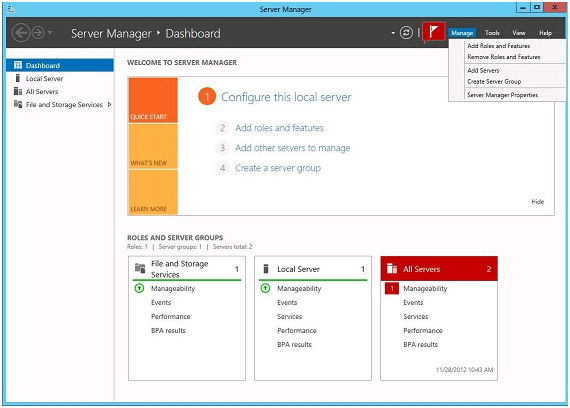This screenshot has height=408, width=570.
Task: Click the orange step 1 circle
Action: pyautogui.click(x=207, y=97)
